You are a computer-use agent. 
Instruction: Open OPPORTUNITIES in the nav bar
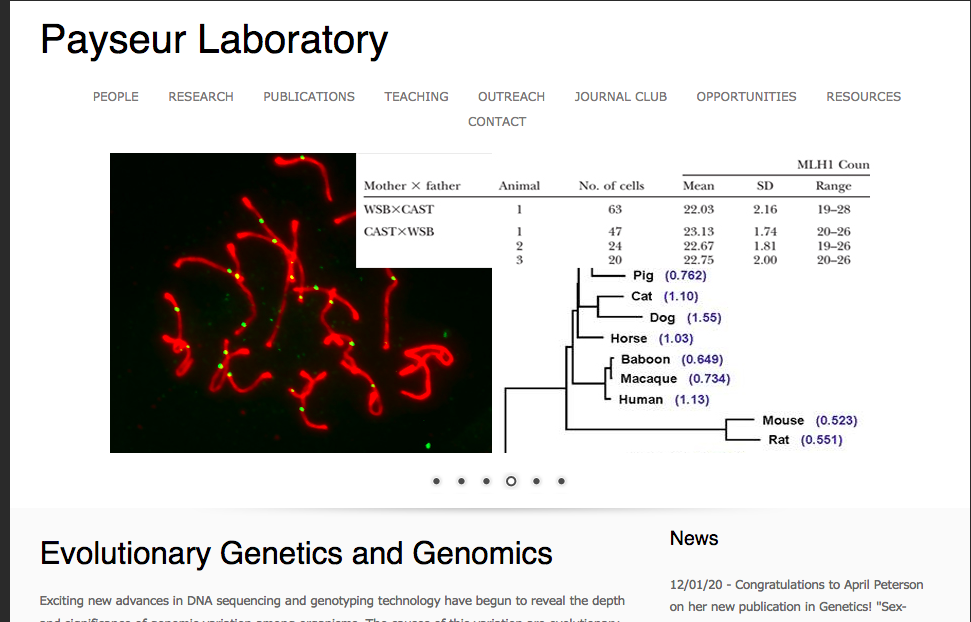(746, 97)
